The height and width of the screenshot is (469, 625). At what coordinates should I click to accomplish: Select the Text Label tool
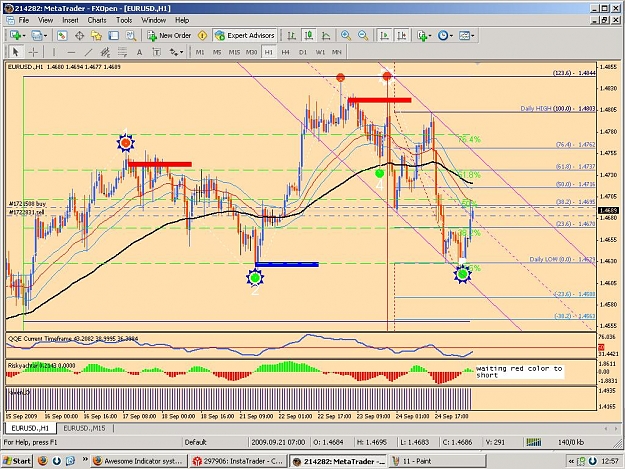point(156,52)
